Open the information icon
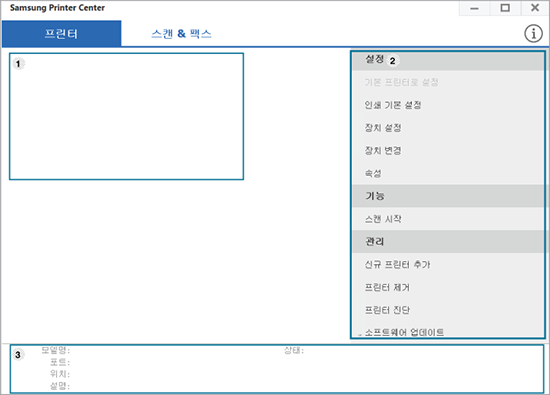550x395 pixels. (533, 34)
